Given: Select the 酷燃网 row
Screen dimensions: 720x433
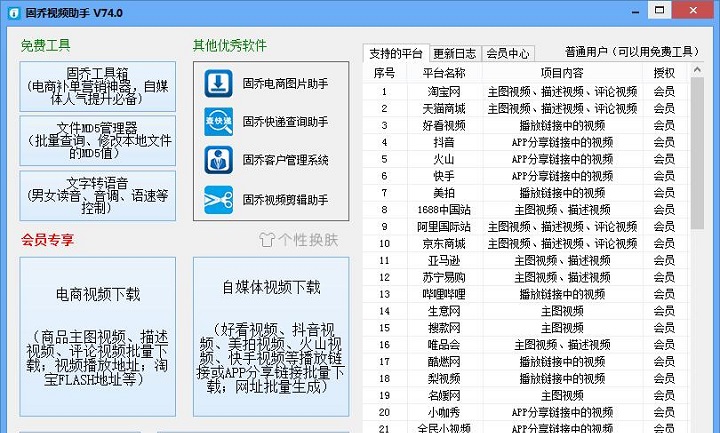Looking at the screenshot, I should [525, 362].
